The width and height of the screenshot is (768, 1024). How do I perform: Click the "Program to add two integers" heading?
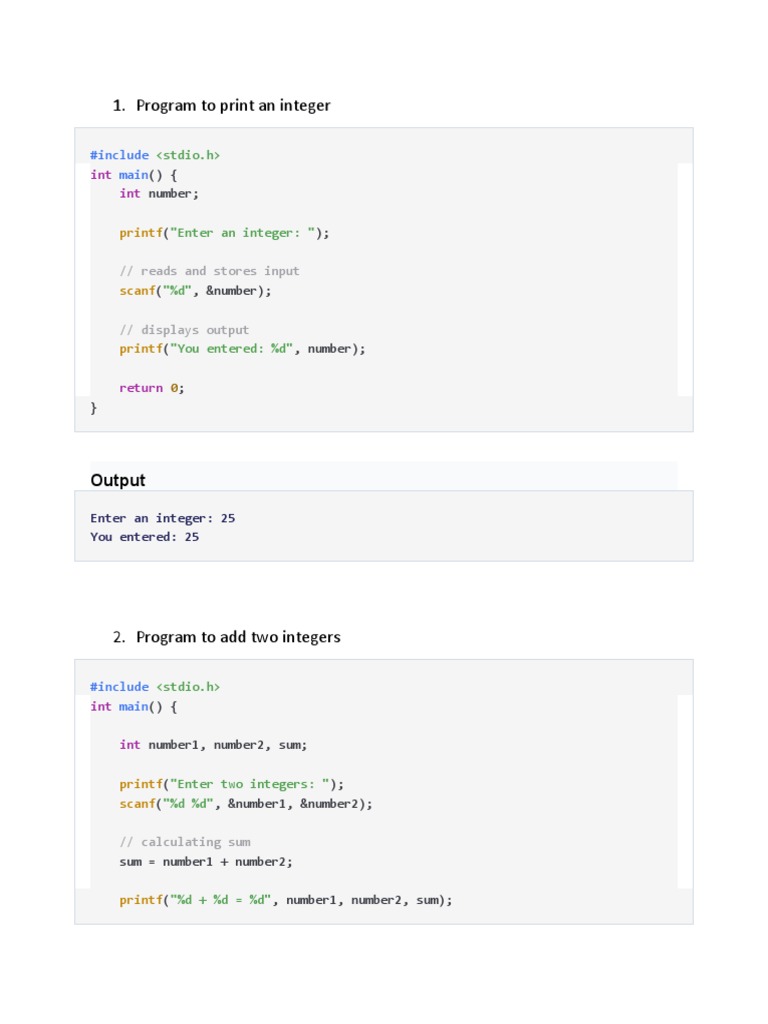[x=238, y=637]
